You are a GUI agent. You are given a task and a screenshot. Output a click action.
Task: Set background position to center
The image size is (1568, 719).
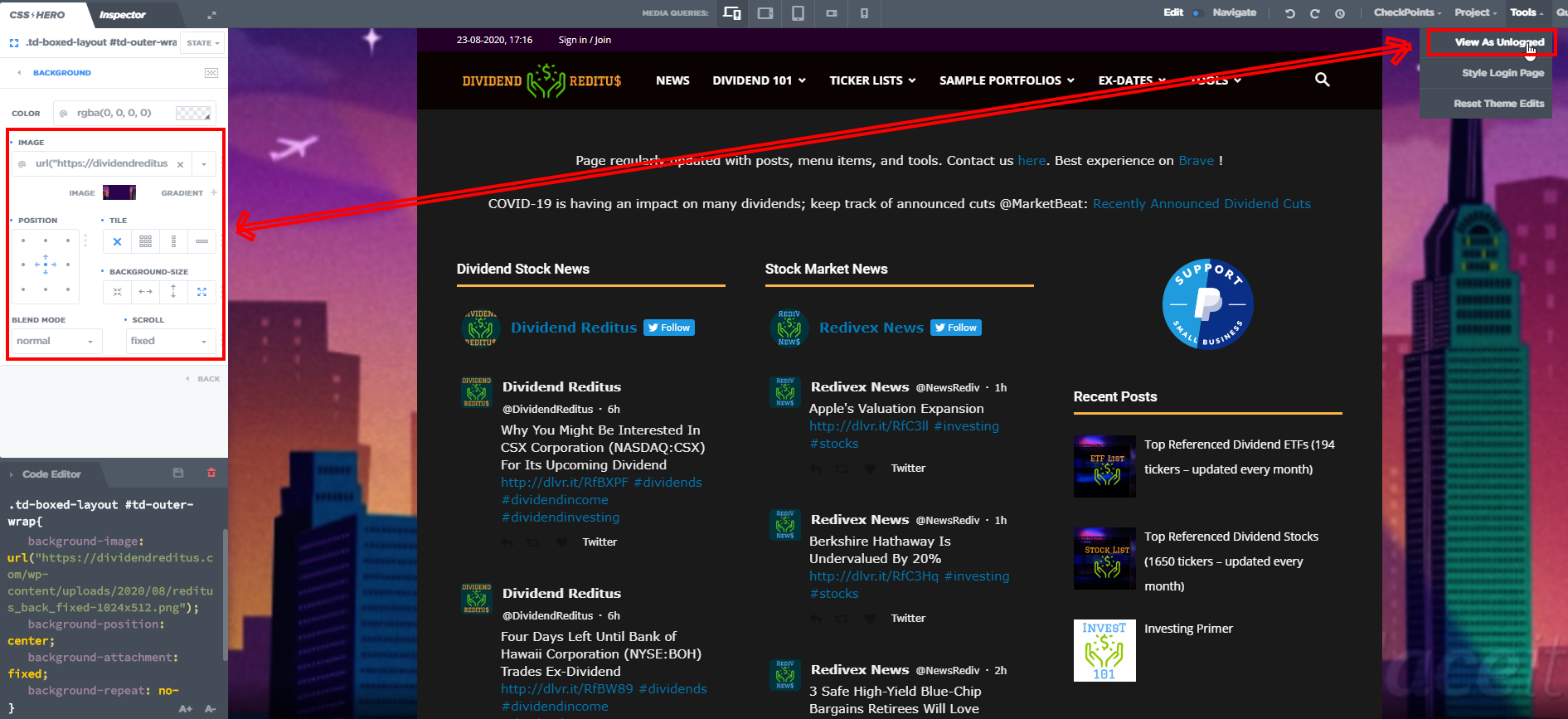click(x=46, y=265)
